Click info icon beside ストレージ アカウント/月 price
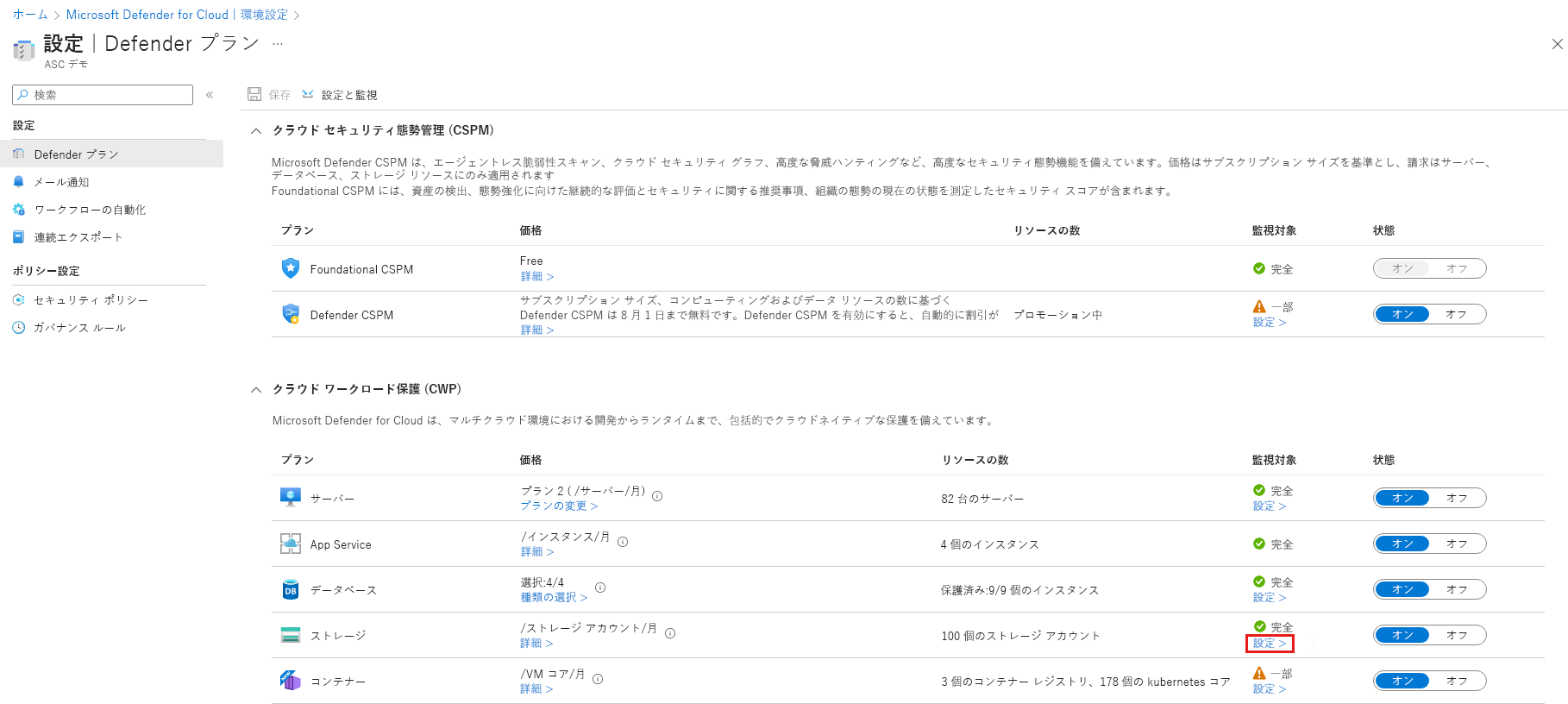Screen dimensions: 1568x704 (x=670, y=633)
